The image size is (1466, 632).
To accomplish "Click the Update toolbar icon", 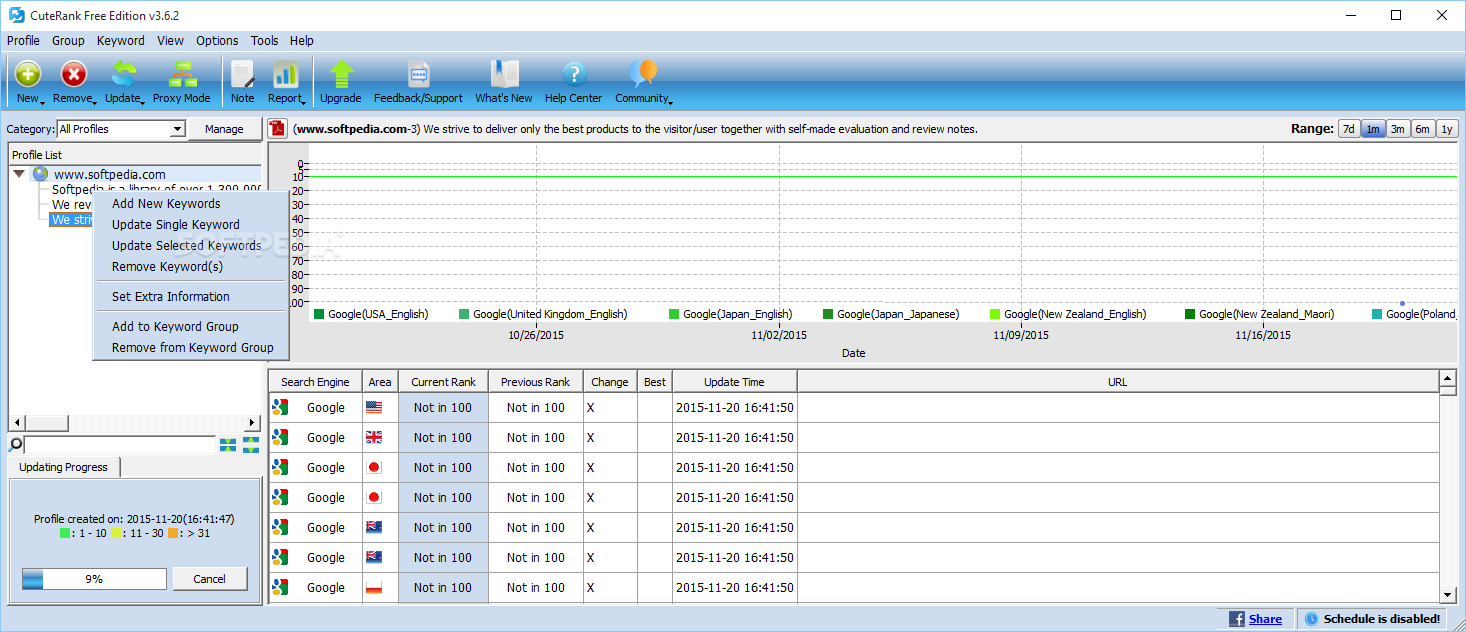I will [124, 74].
